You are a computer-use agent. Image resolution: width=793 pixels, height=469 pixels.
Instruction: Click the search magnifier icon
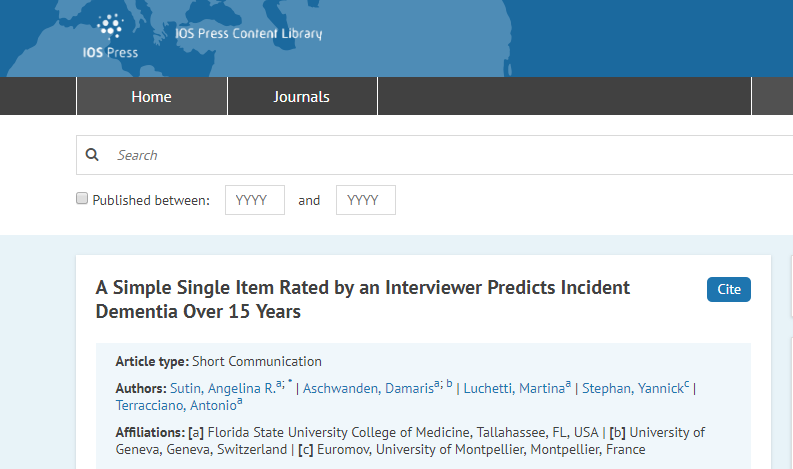pyautogui.click(x=93, y=155)
